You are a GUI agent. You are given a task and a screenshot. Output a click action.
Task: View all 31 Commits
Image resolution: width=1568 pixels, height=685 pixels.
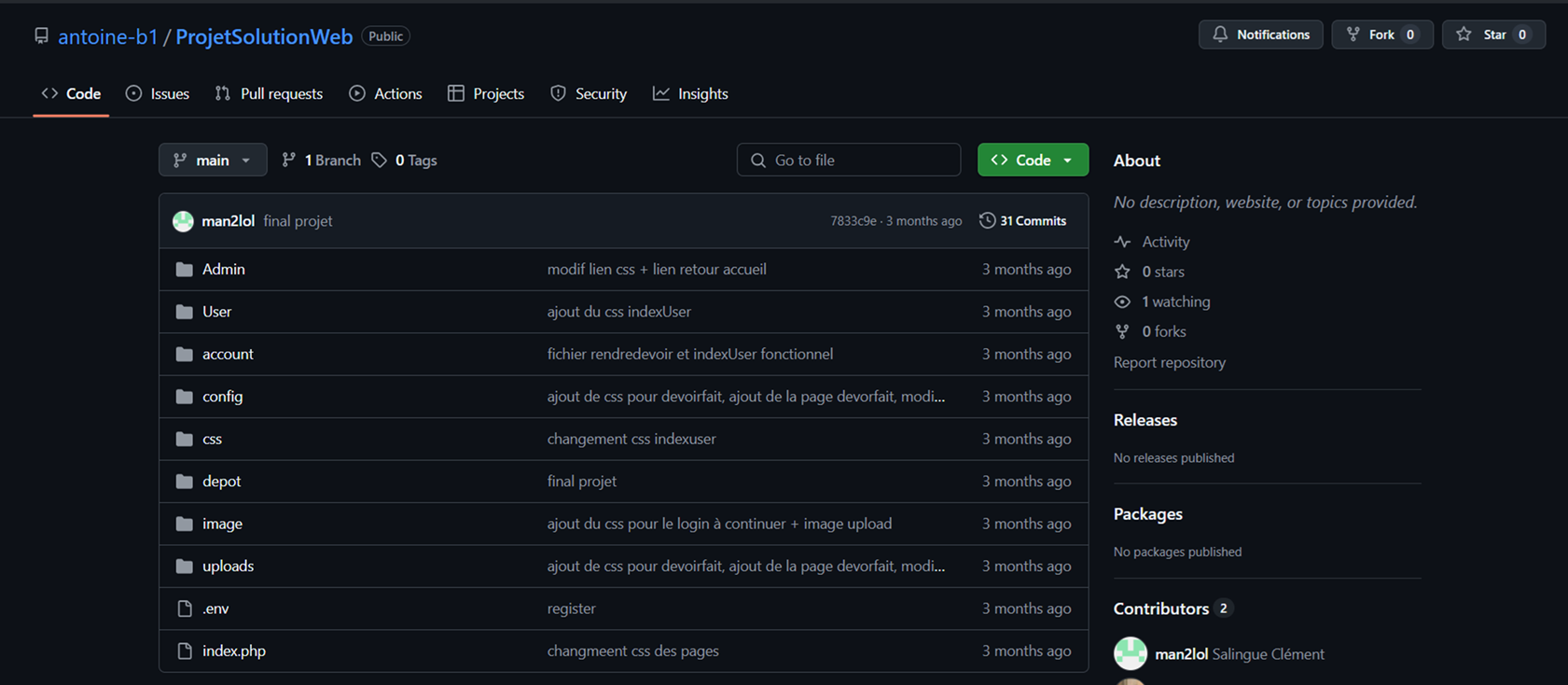[1022, 221]
